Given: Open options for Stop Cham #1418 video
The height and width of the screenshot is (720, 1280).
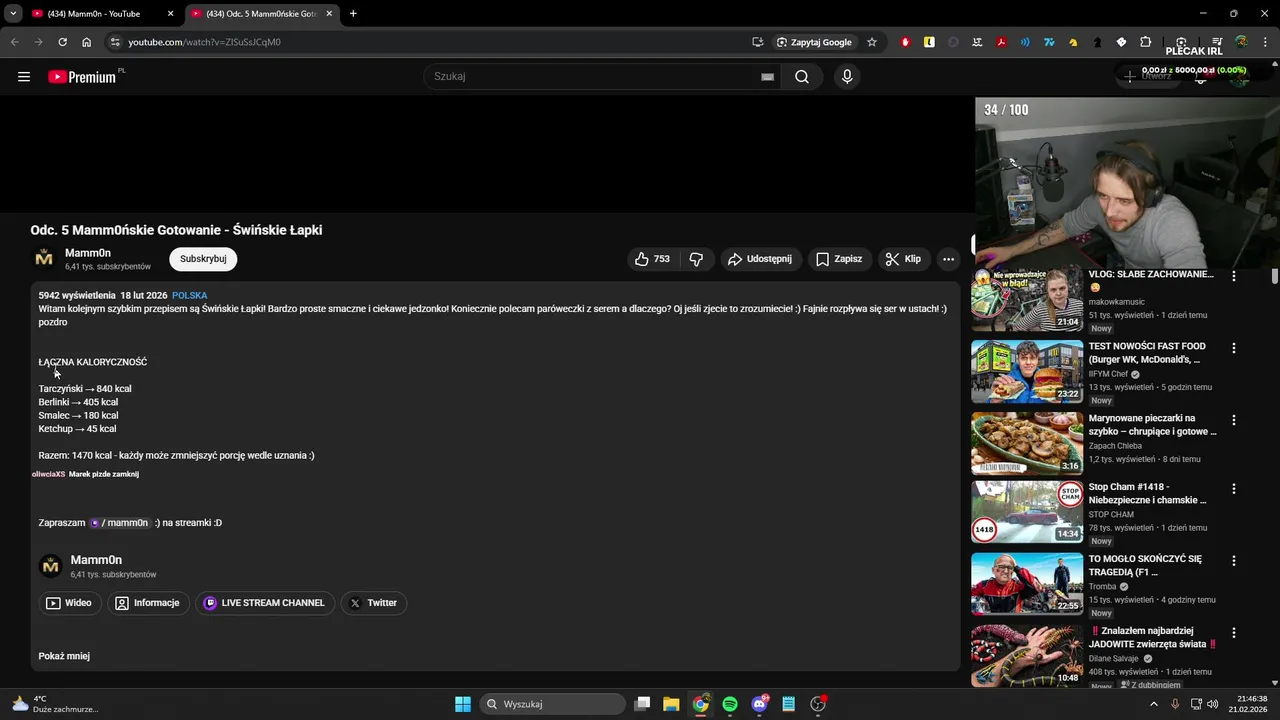Looking at the screenshot, I should 1233,489.
